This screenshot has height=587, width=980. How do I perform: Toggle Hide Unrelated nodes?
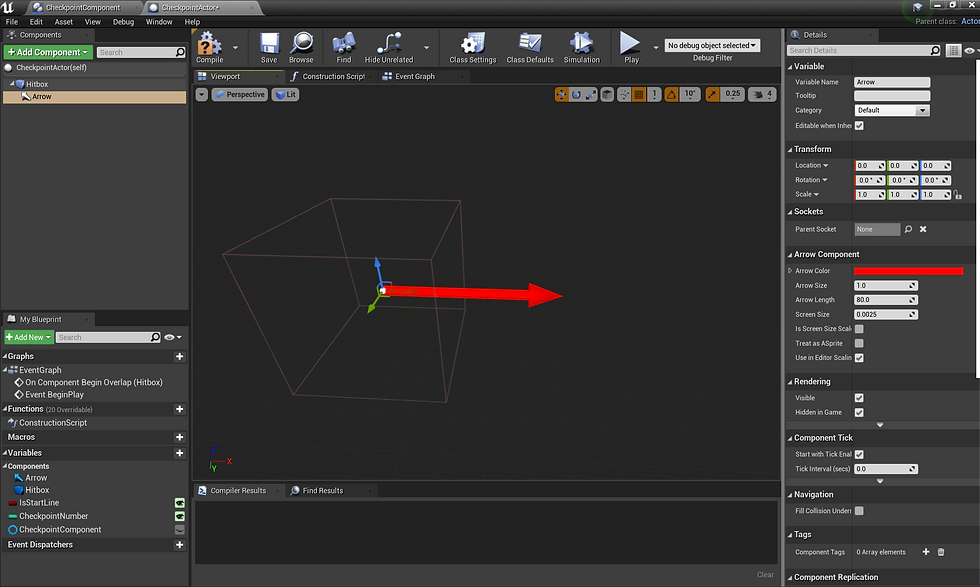coord(389,48)
